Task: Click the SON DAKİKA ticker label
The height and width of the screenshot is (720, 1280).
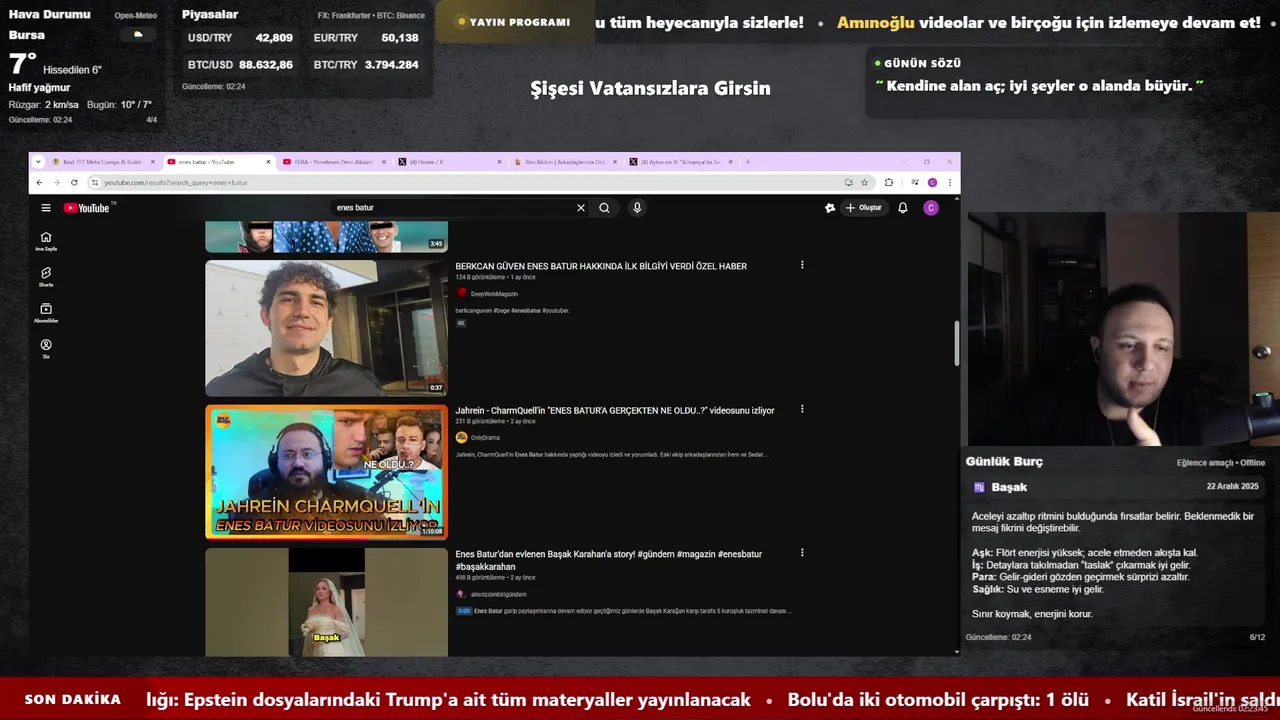Action: coord(73,699)
